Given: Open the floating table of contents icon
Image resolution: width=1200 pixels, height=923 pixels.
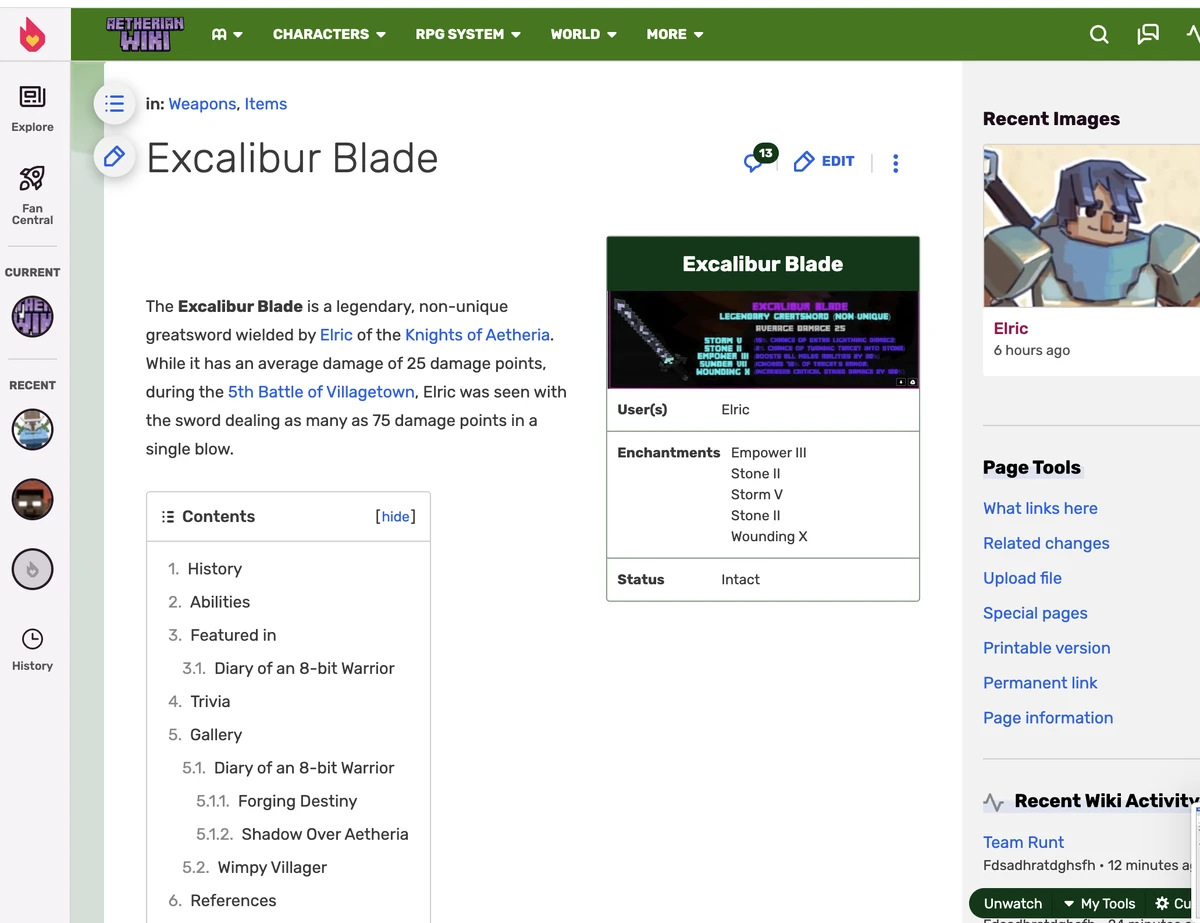Looking at the screenshot, I should pyautogui.click(x=114, y=103).
